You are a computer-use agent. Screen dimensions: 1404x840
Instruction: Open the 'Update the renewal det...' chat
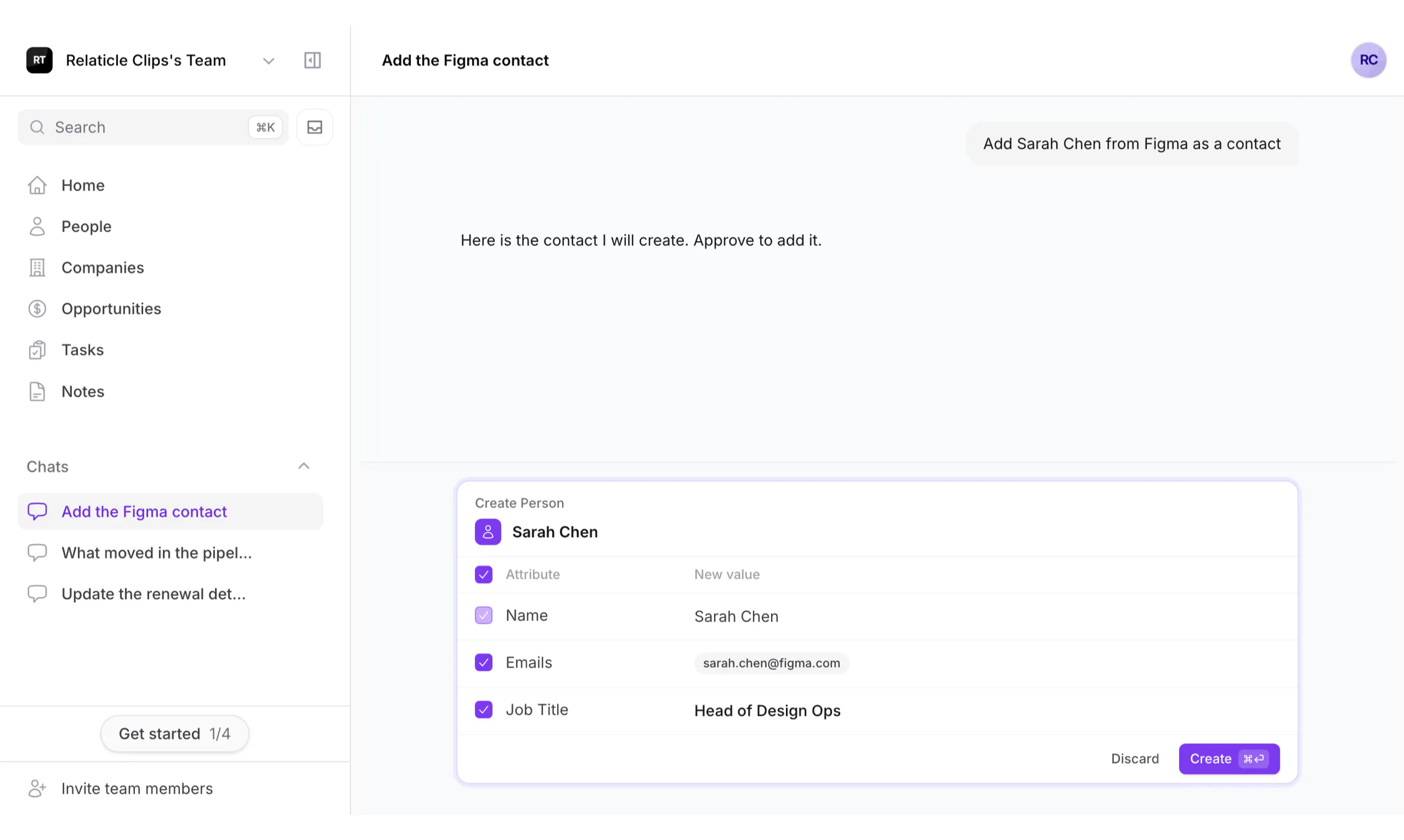click(x=170, y=594)
